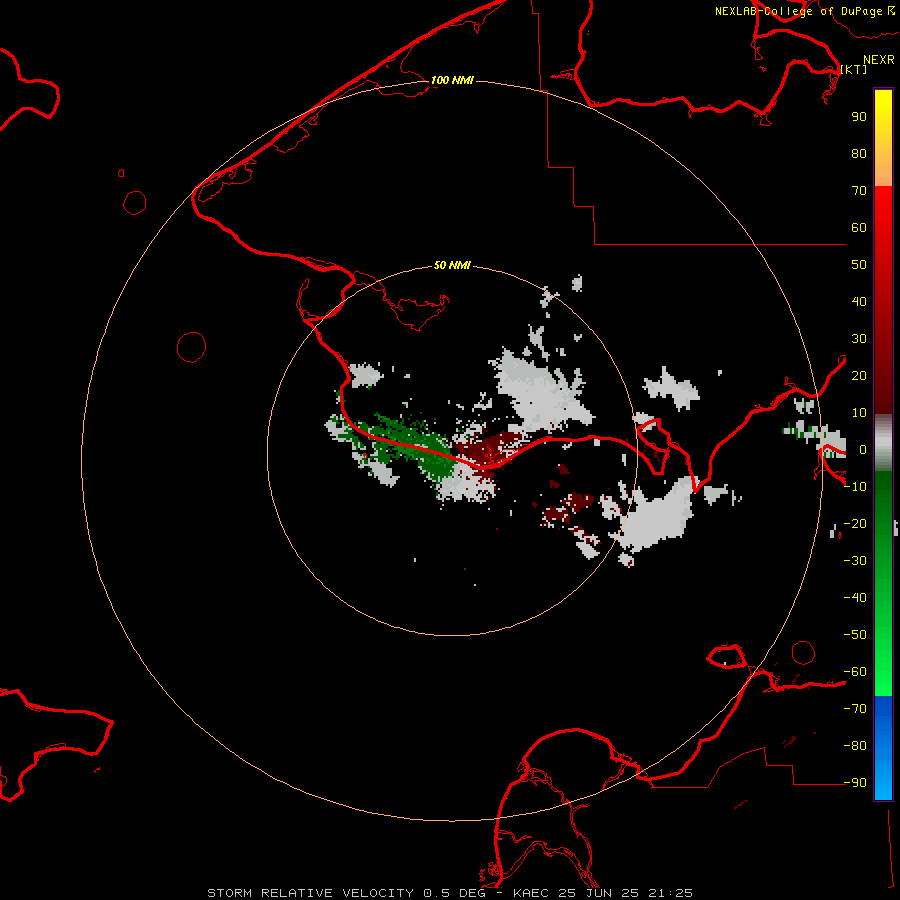Click the 20 value on the velocity scale
Viewport: 900px width, 900px height.
click(x=859, y=376)
